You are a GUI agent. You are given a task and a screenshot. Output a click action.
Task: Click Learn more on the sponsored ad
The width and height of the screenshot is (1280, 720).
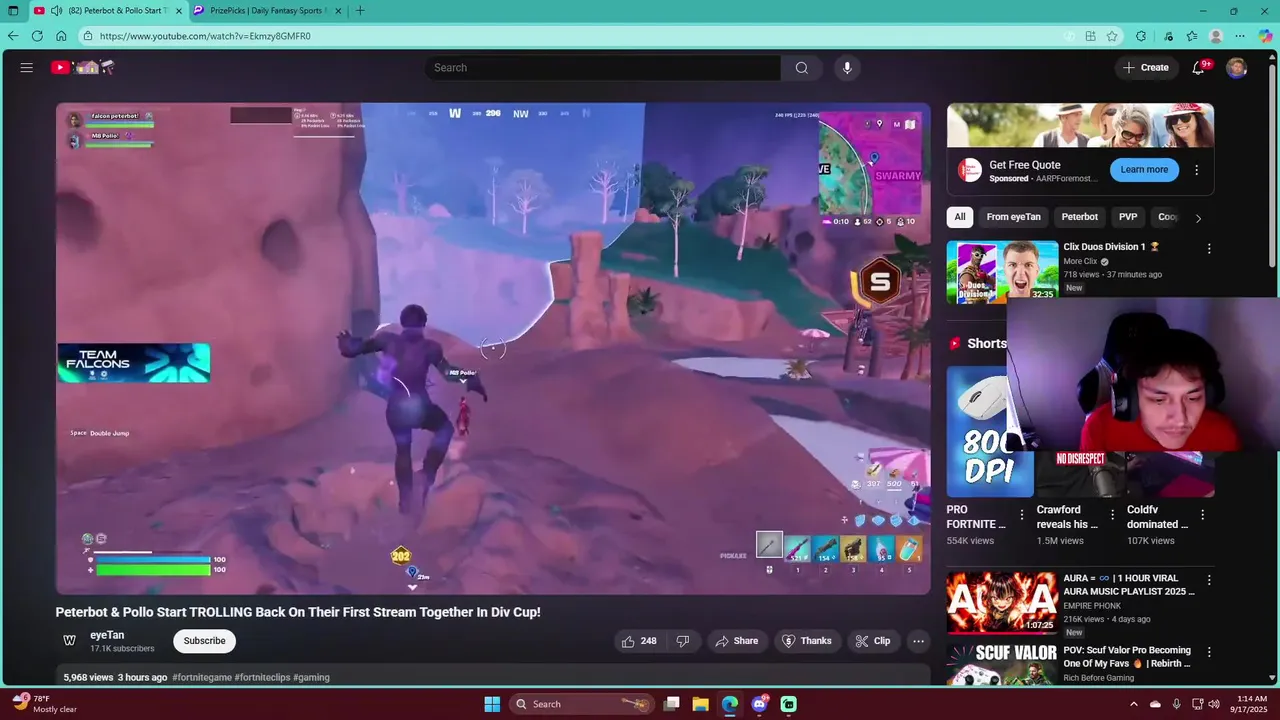tap(1144, 170)
